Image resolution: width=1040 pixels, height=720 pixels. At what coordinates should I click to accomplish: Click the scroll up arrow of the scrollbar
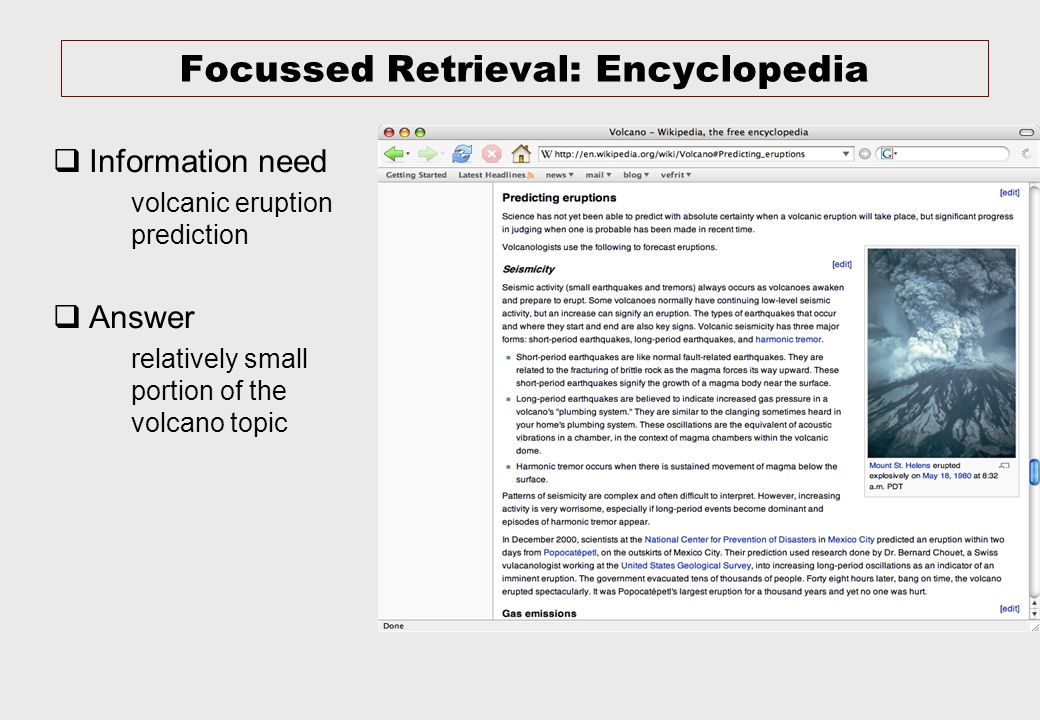point(1034,604)
